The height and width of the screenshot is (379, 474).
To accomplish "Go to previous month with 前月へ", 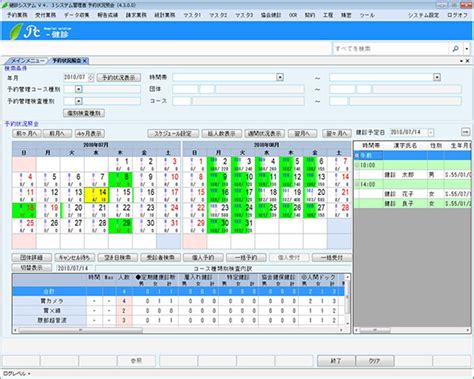I will [x=57, y=133].
